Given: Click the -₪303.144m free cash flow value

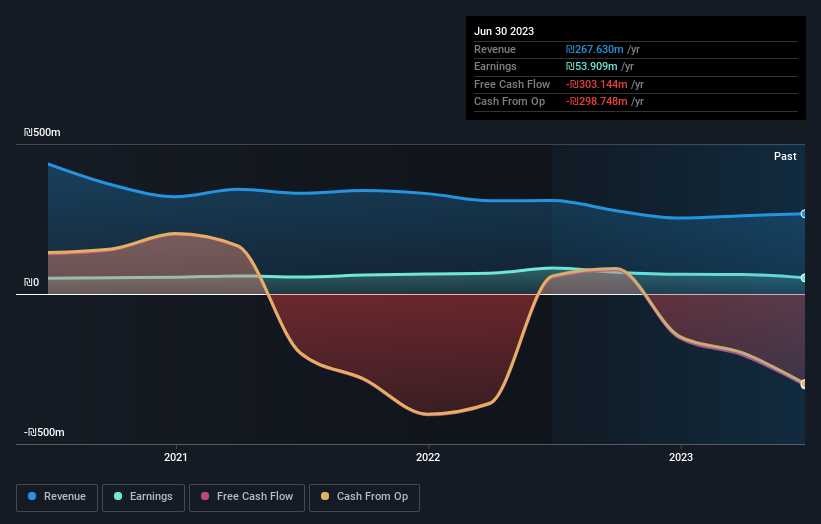Looking at the screenshot, I should coord(596,84).
